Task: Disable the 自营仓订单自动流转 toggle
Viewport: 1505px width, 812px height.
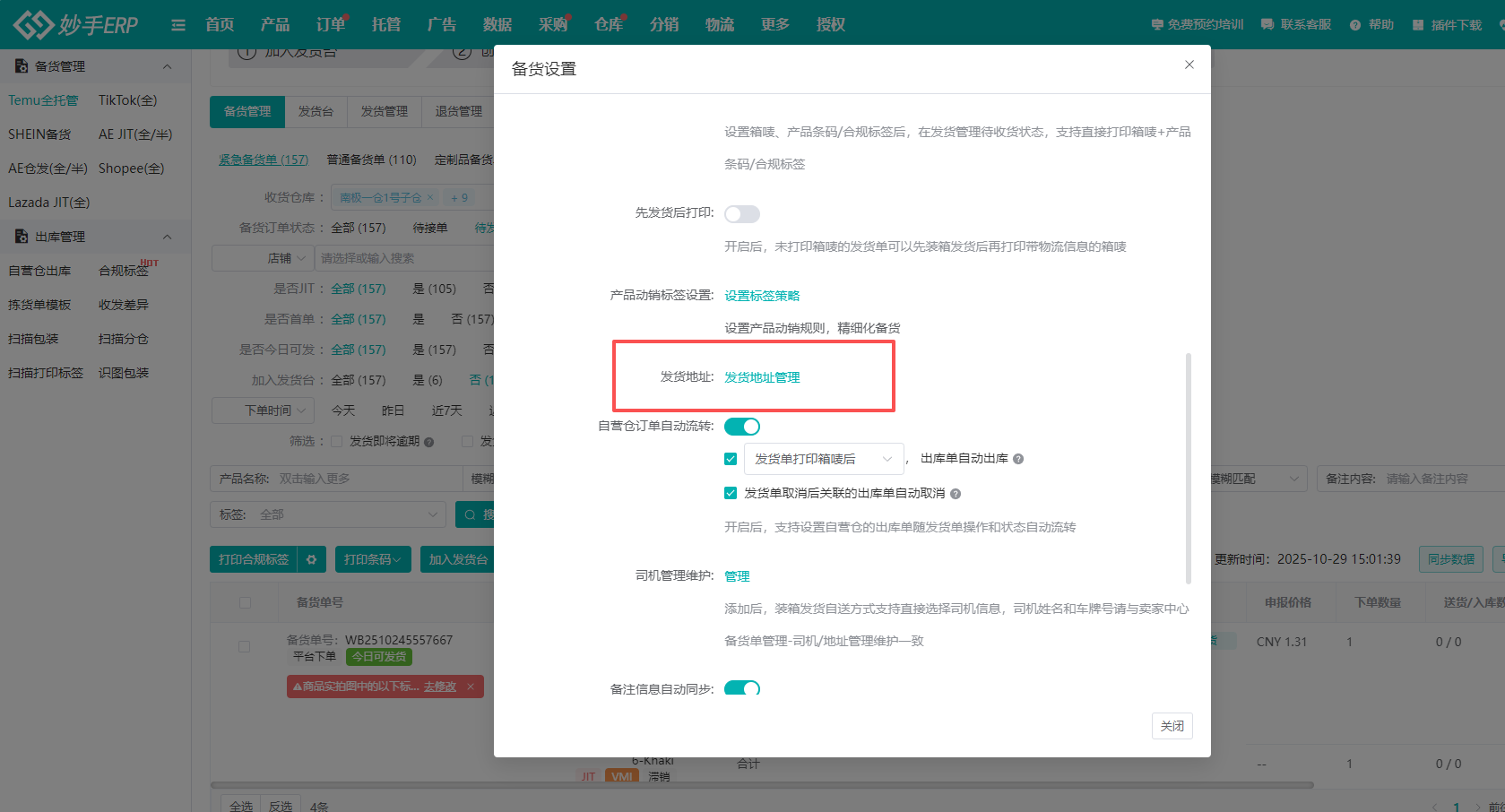Action: pos(741,426)
